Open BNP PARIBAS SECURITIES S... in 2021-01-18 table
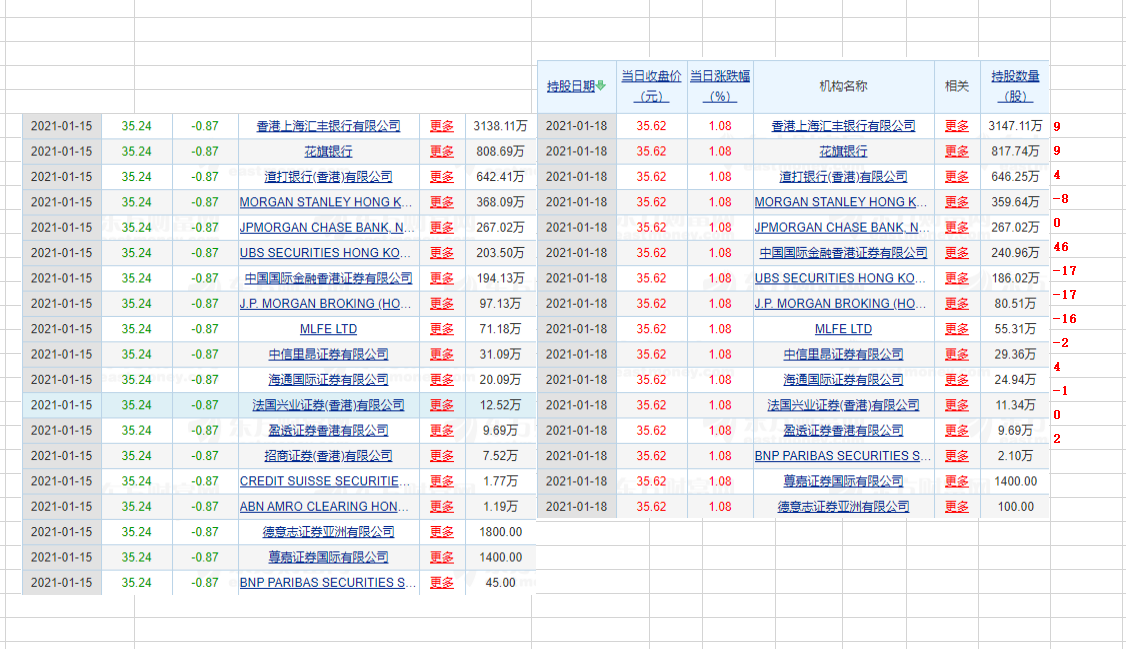1126x649 pixels. [x=842, y=456]
